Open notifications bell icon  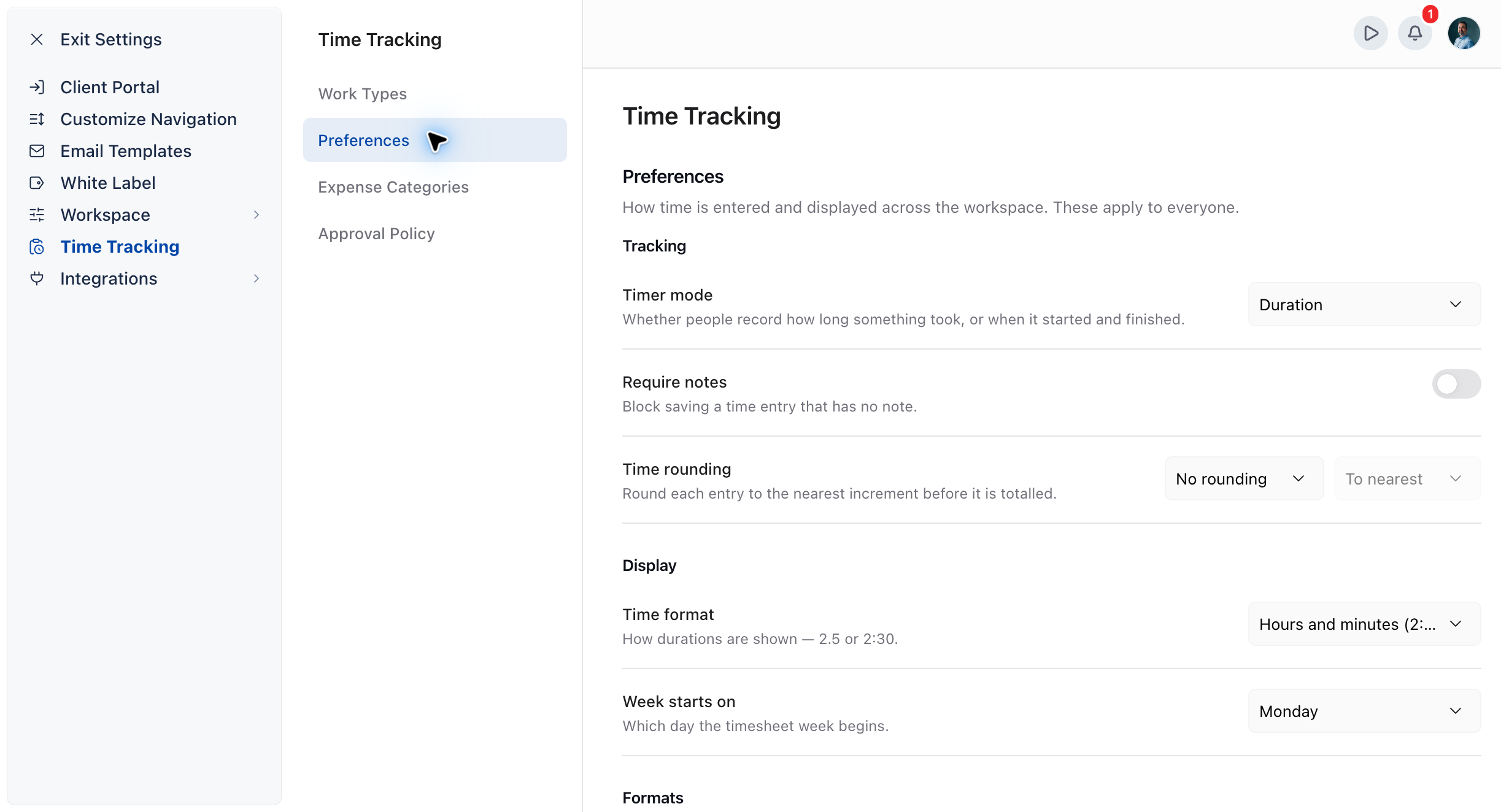pyautogui.click(x=1414, y=33)
